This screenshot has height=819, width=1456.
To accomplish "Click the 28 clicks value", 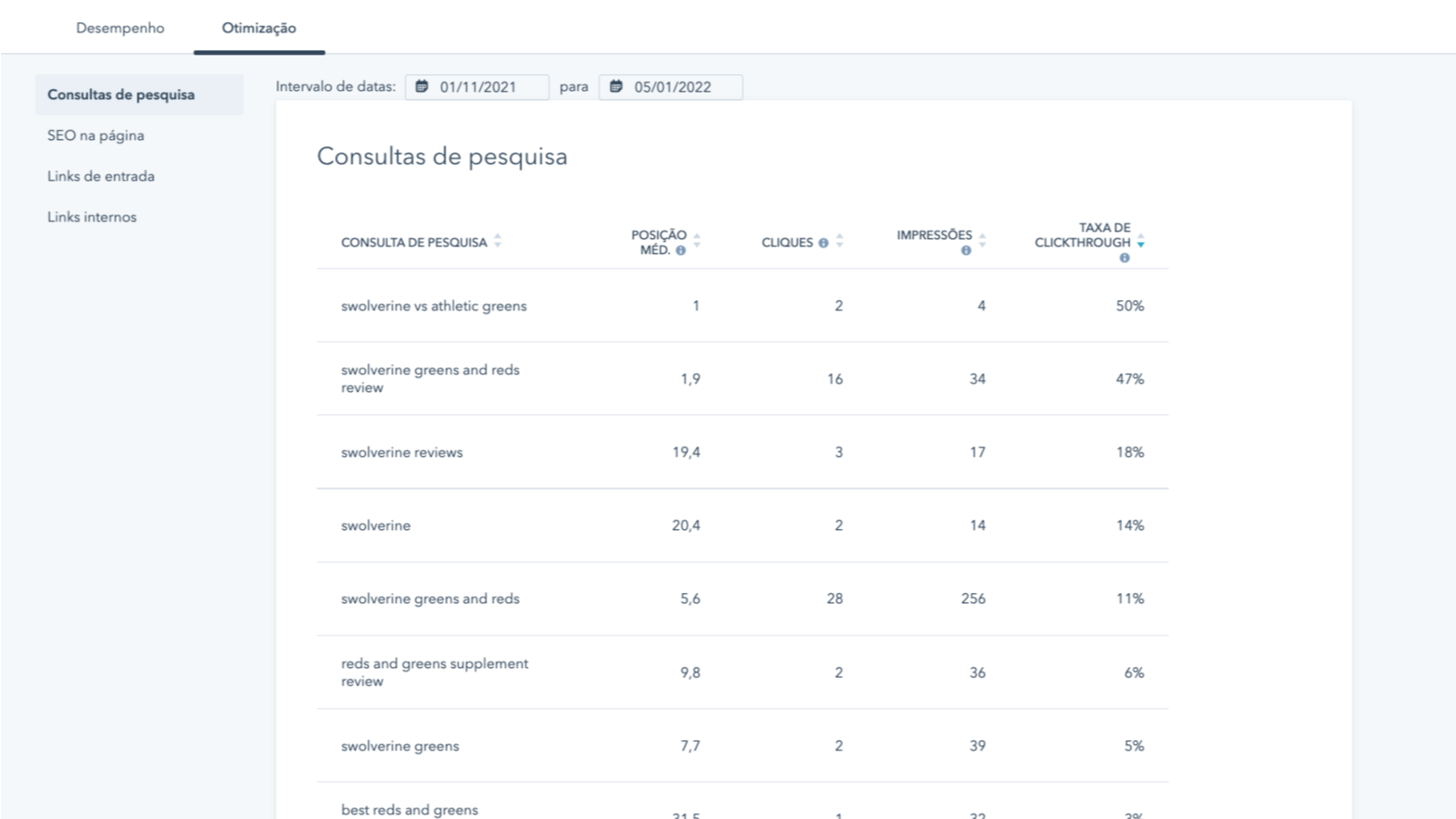I will (x=835, y=598).
